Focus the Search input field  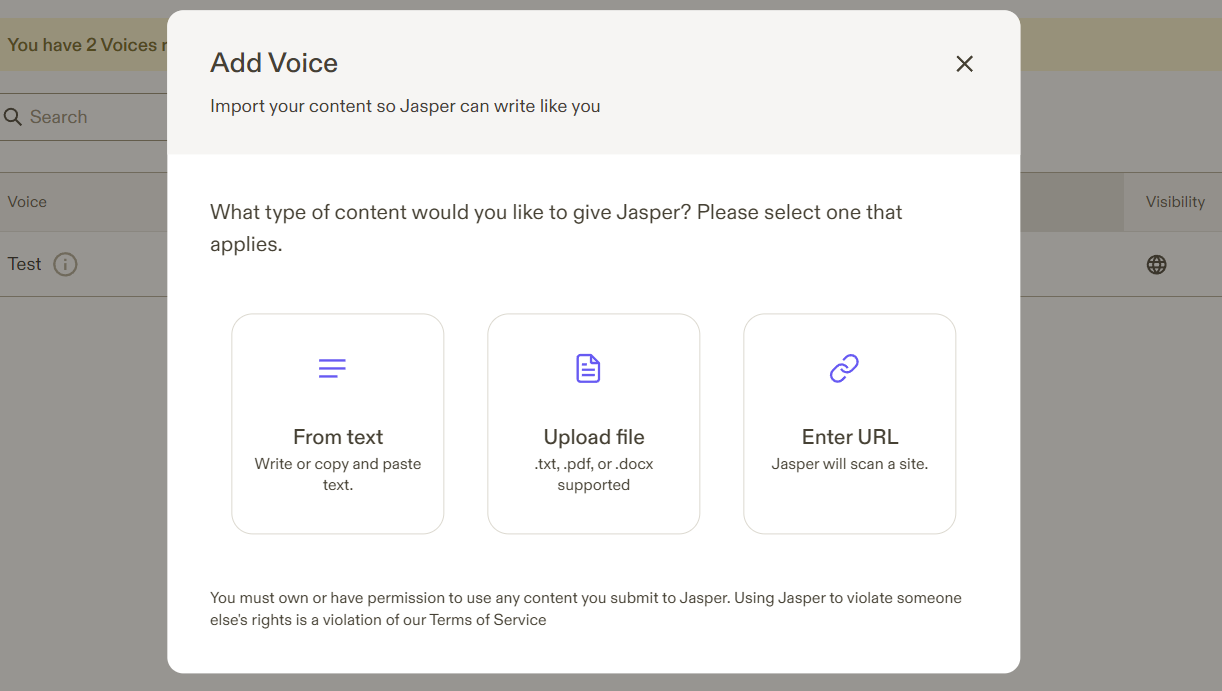[x=84, y=117]
